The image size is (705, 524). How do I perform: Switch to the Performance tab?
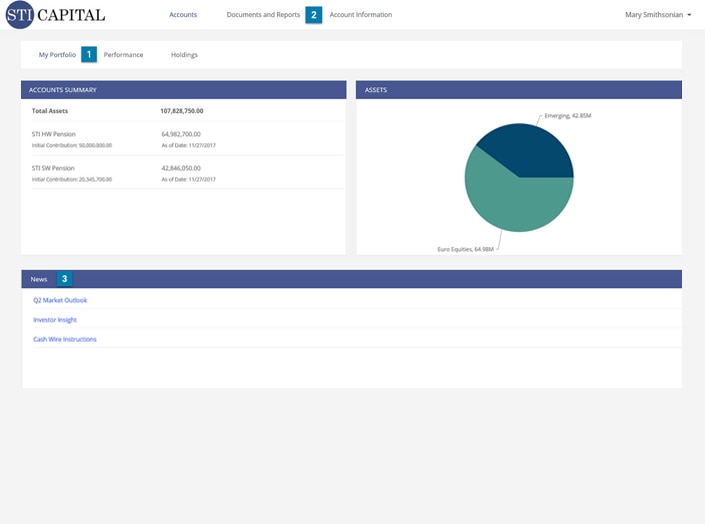(123, 54)
